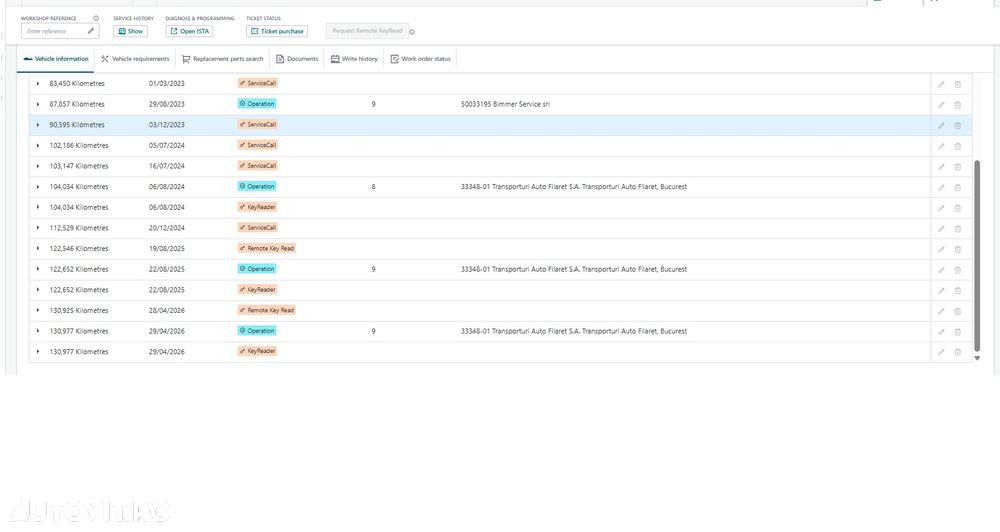This screenshot has width=1000, height=532.
Task: Expand the 05/07/2024 ServiceCall row
Action: pyautogui.click(x=38, y=145)
